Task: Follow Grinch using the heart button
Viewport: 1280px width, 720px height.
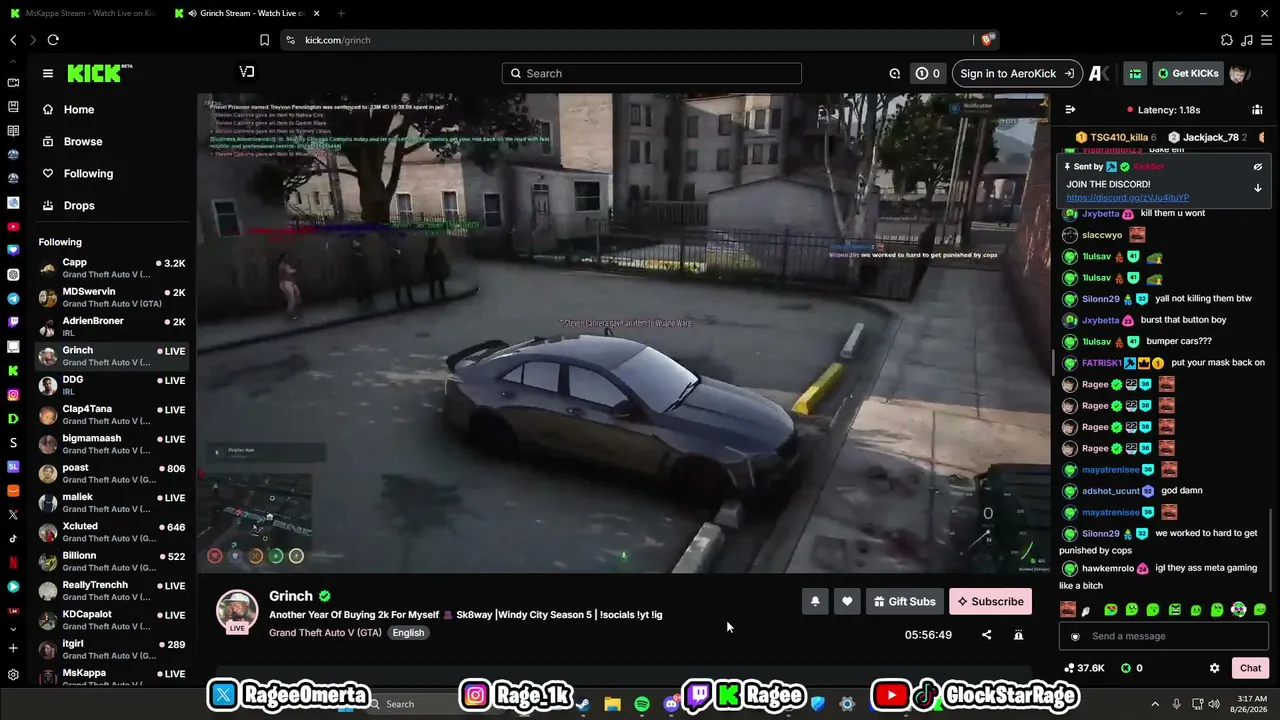Action: [847, 601]
